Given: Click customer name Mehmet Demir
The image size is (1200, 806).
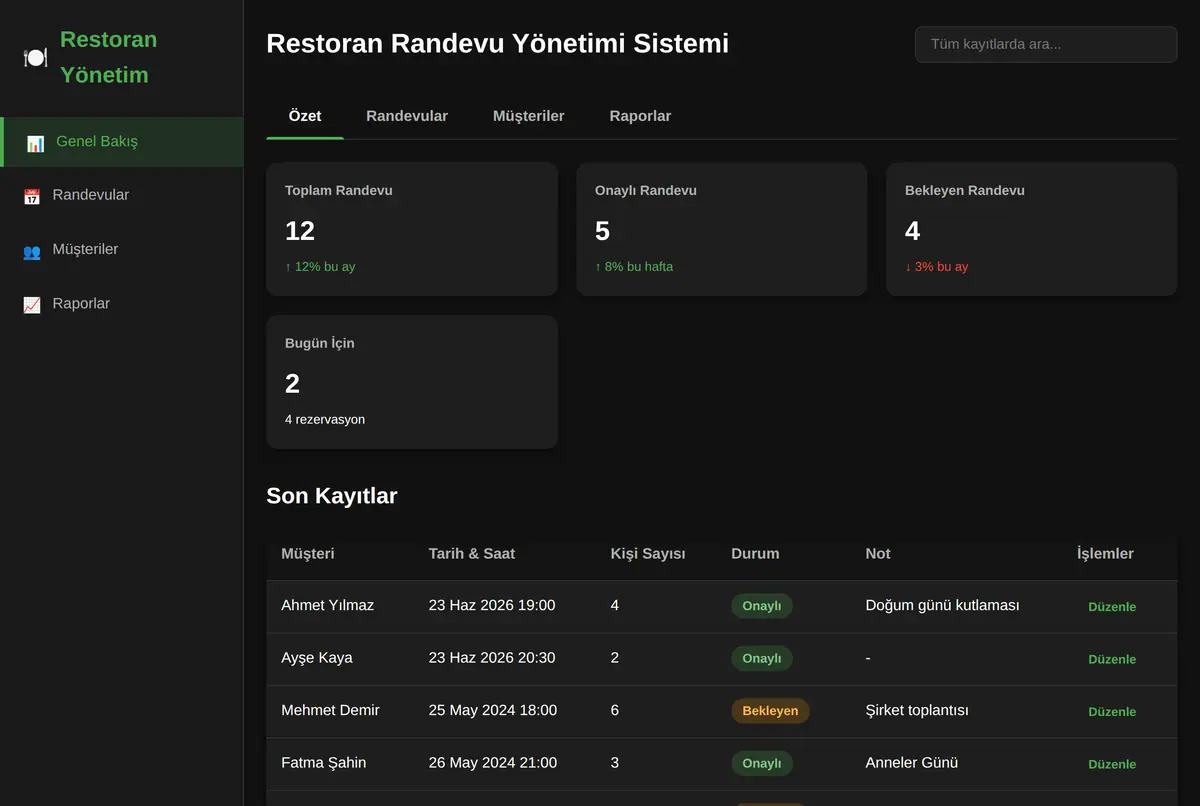Looking at the screenshot, I should (331, 710).
